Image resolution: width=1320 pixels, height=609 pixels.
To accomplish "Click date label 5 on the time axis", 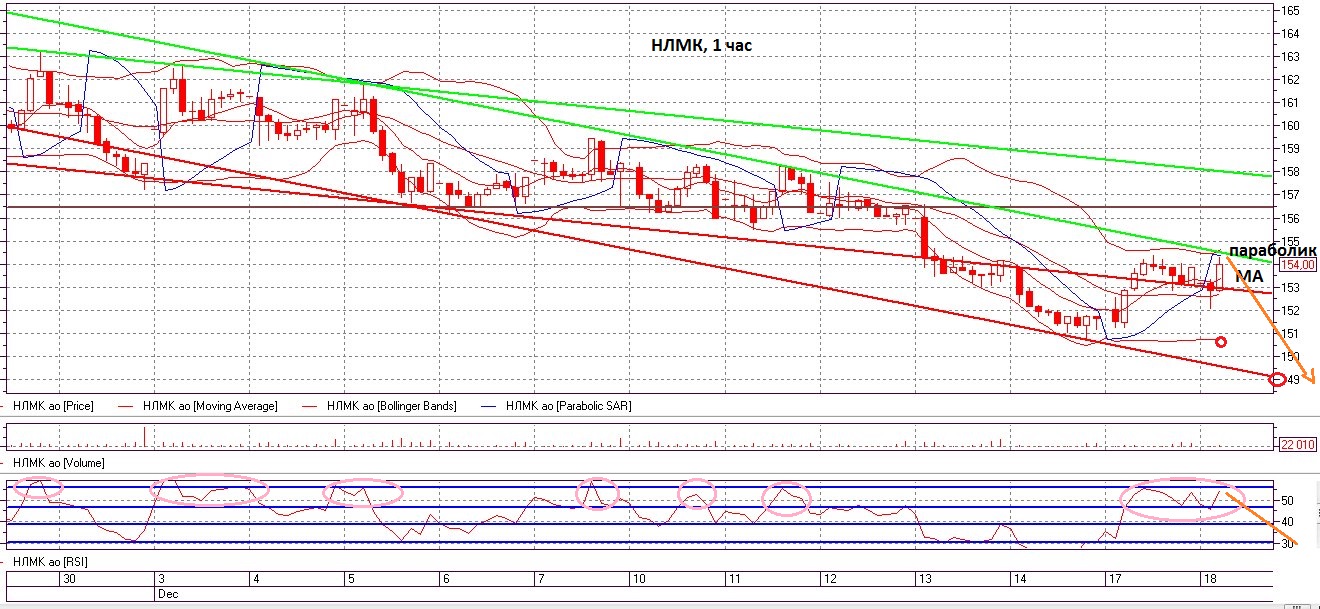I will click(349, 579).
